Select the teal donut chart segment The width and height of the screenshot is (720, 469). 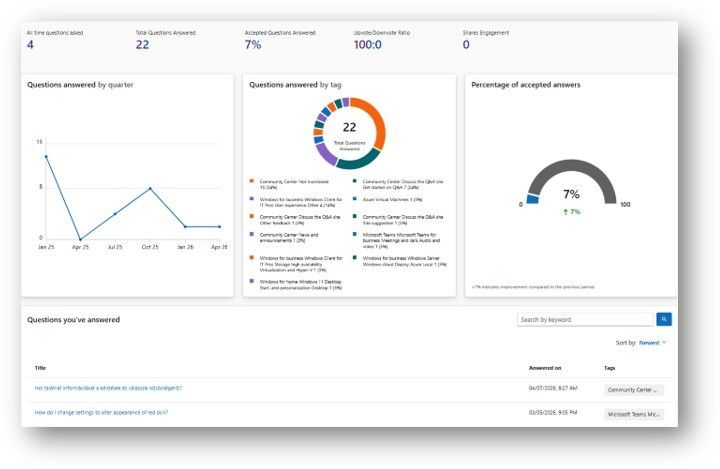[359, 160]
